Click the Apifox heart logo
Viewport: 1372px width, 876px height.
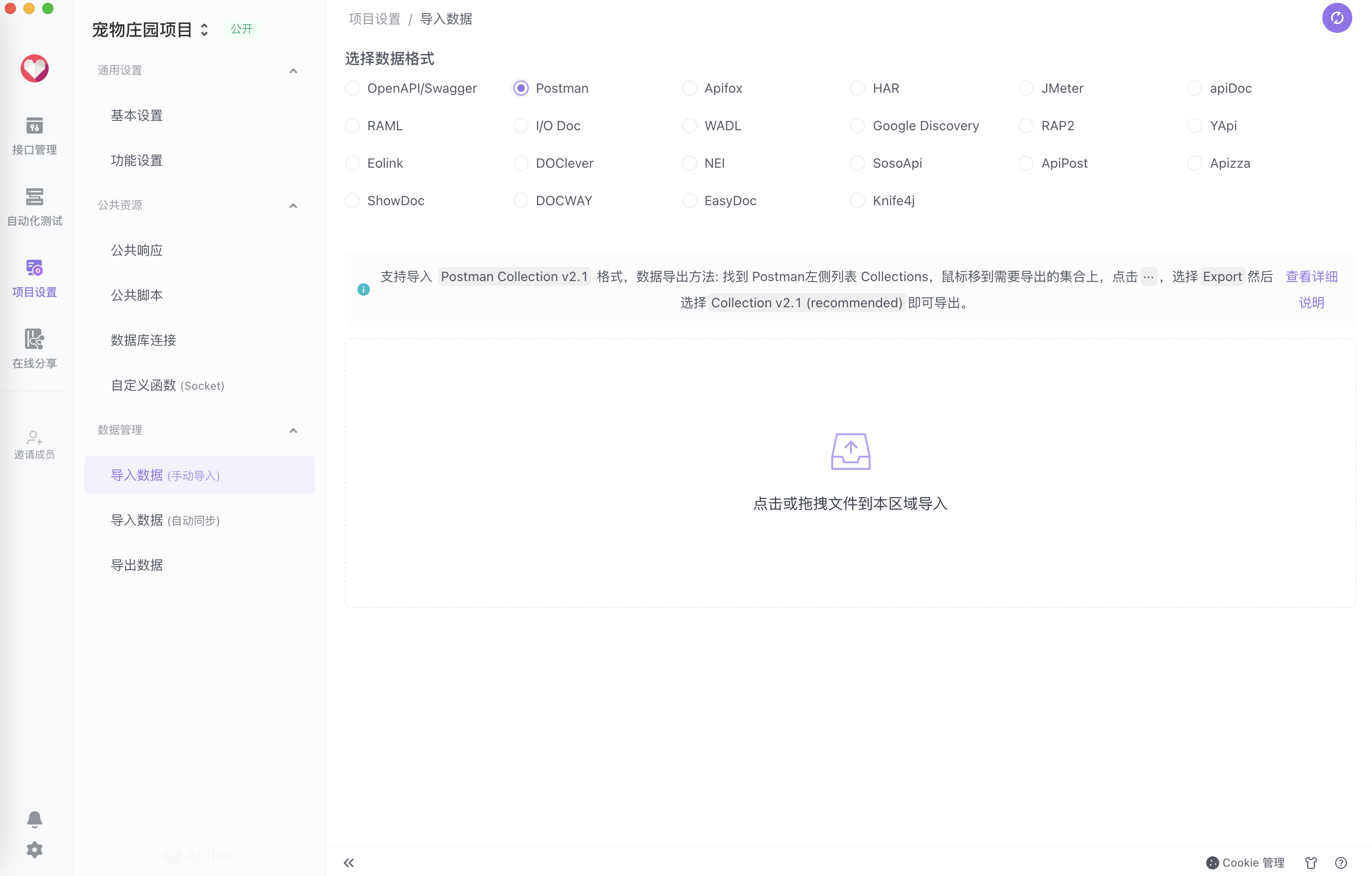[34, 68]
